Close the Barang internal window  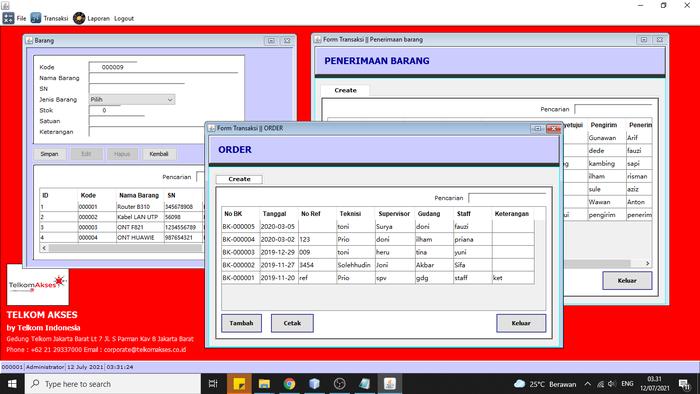[287, 41]
